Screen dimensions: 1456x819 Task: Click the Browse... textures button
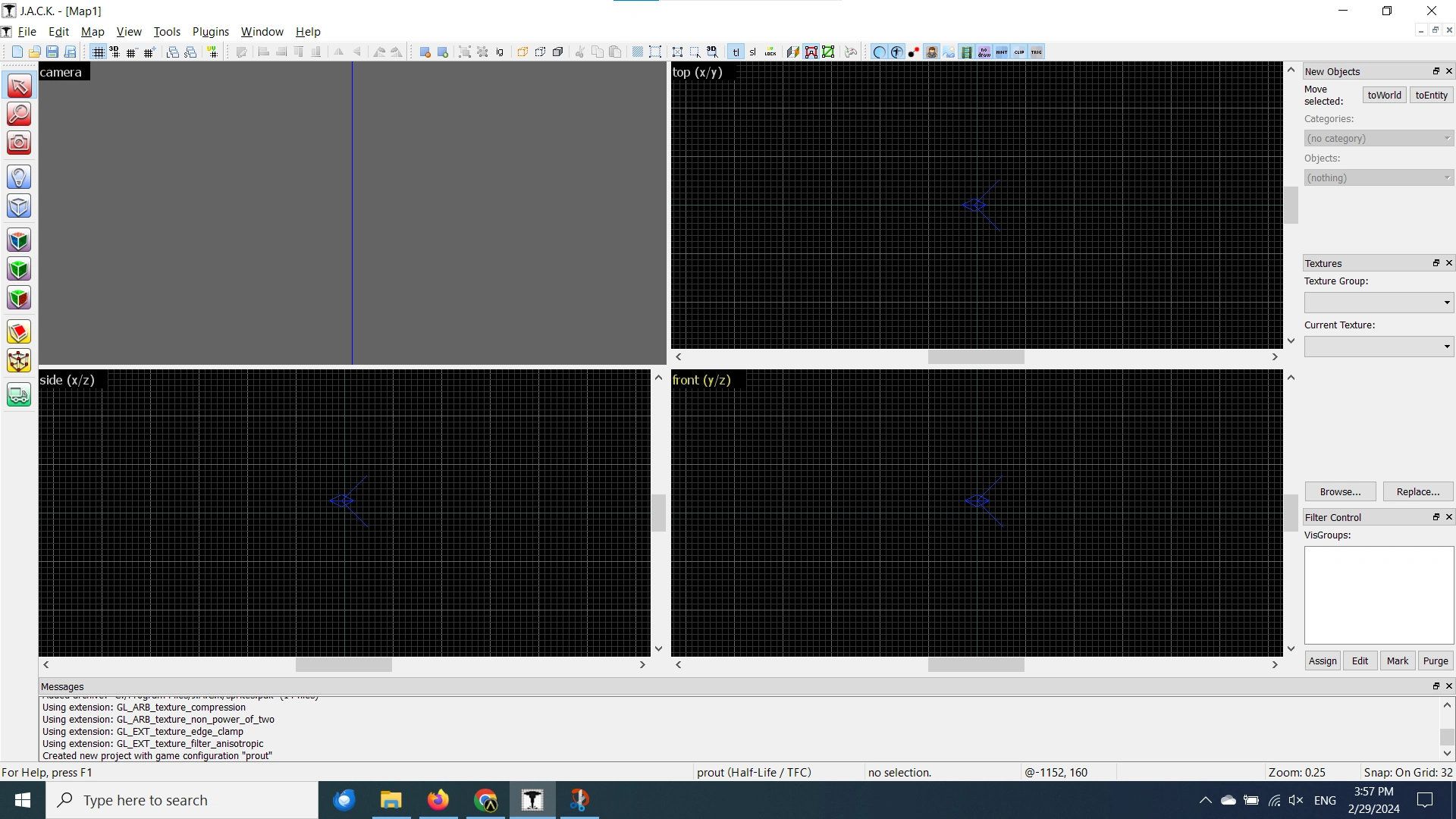click(1340, 491)
